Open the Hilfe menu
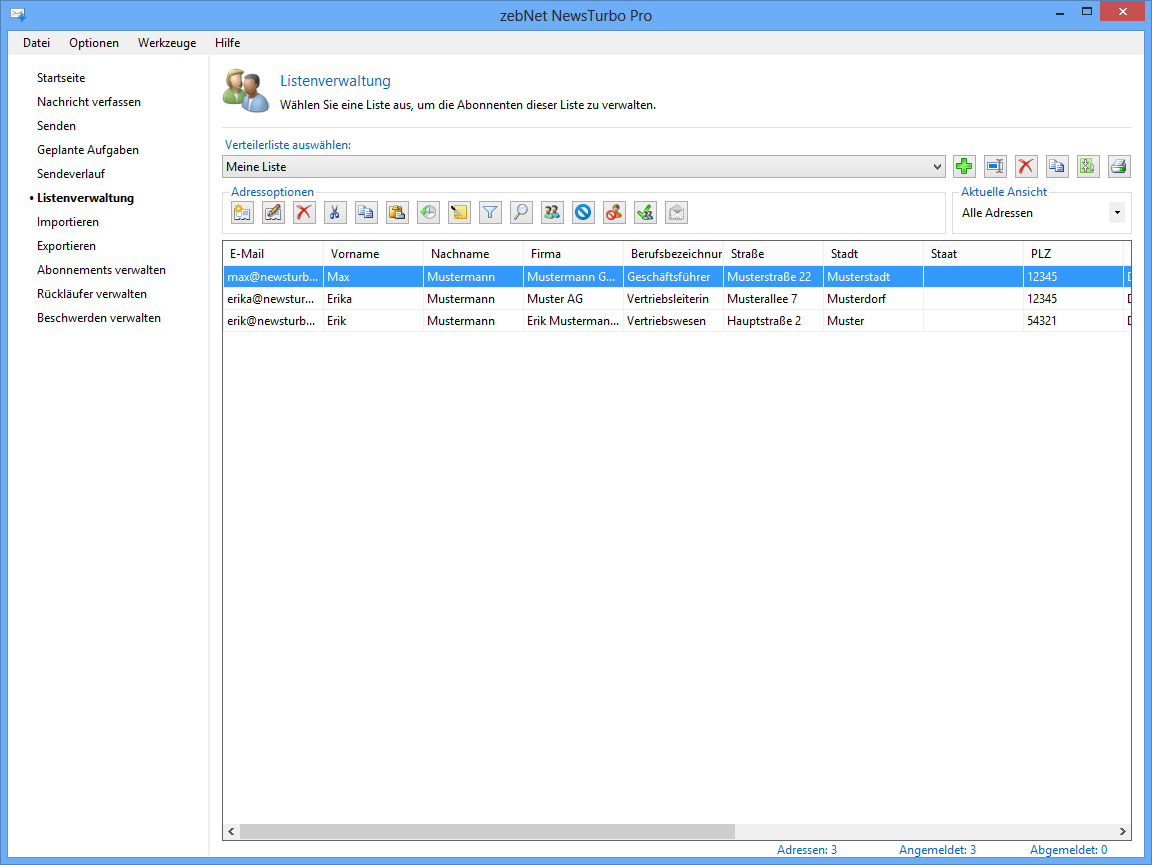Image resolution: width=1152 pixels, height=865 pixels. 228,43
